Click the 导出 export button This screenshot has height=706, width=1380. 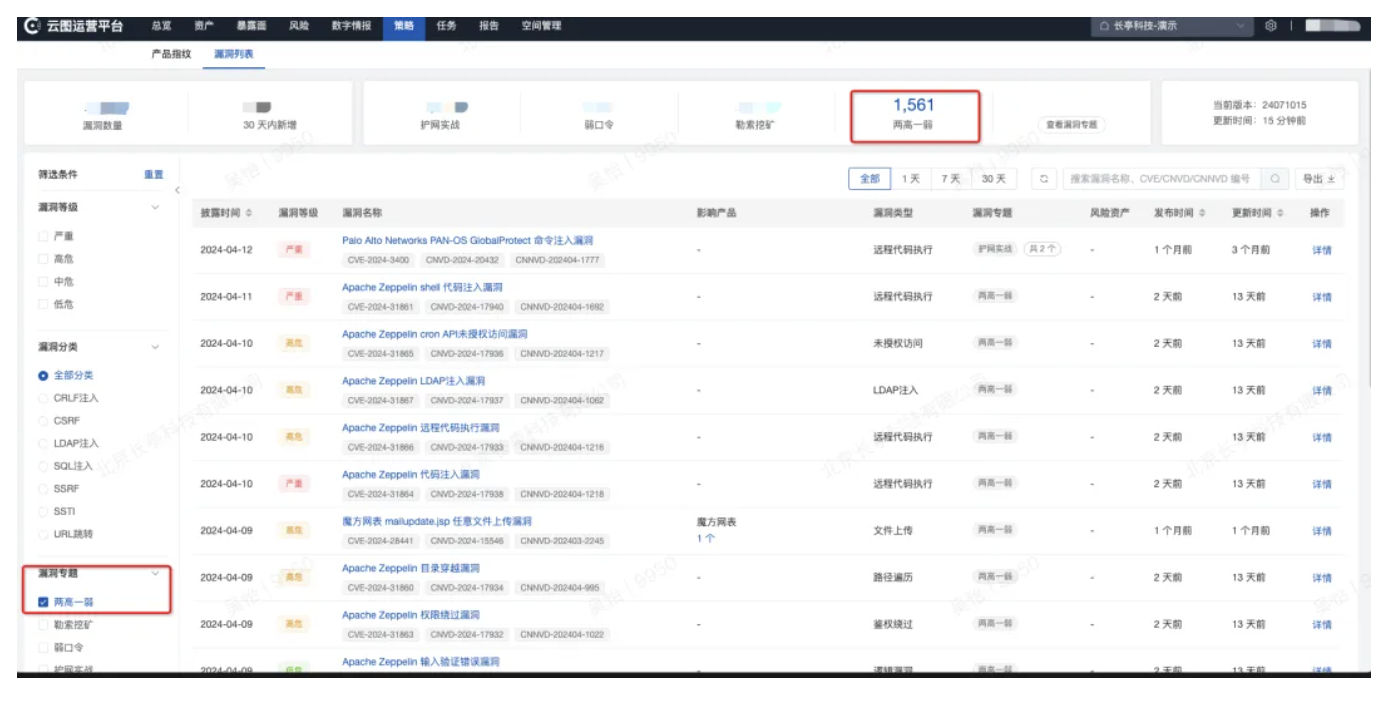(x=1319, y=179)
